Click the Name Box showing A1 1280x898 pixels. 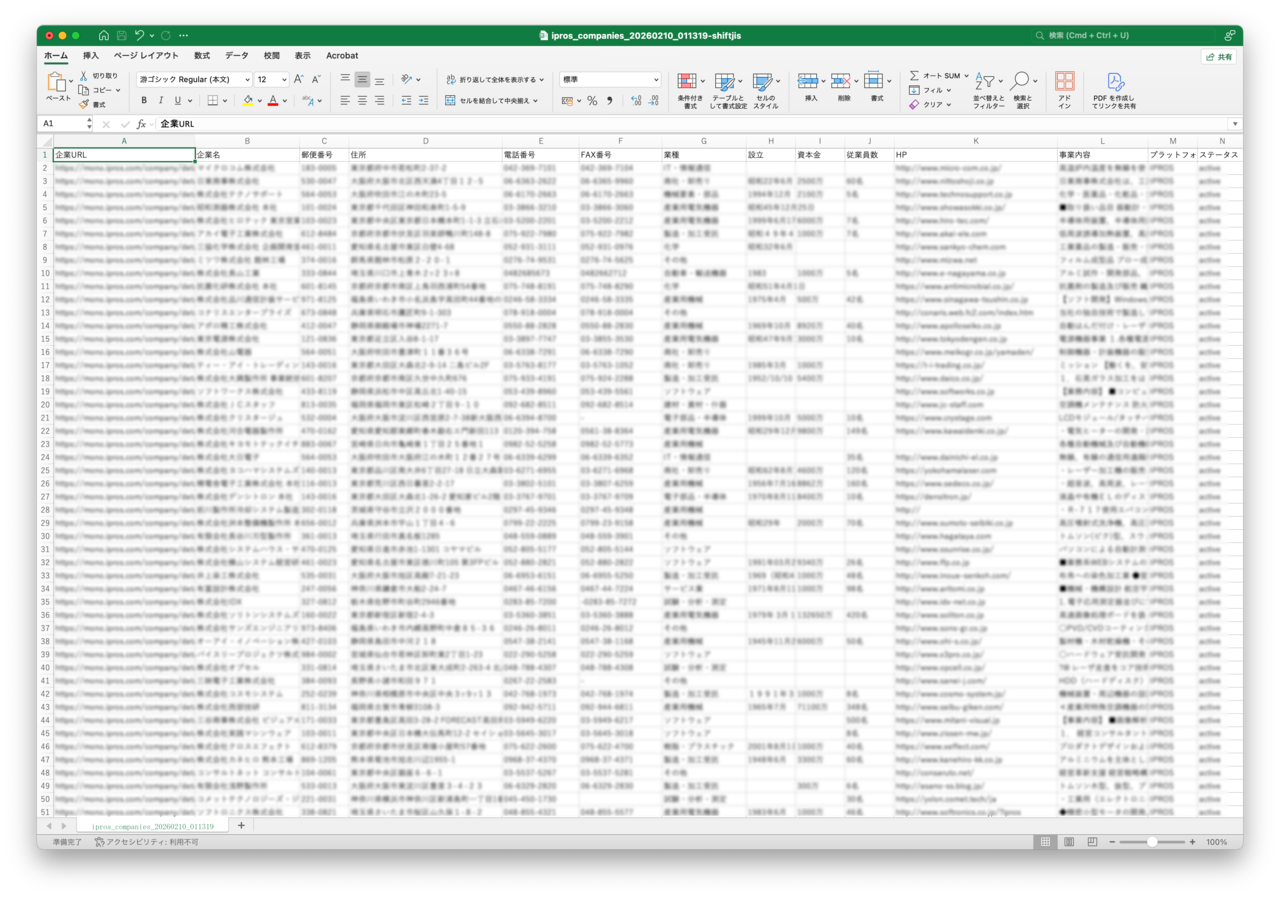click(62, 124)
